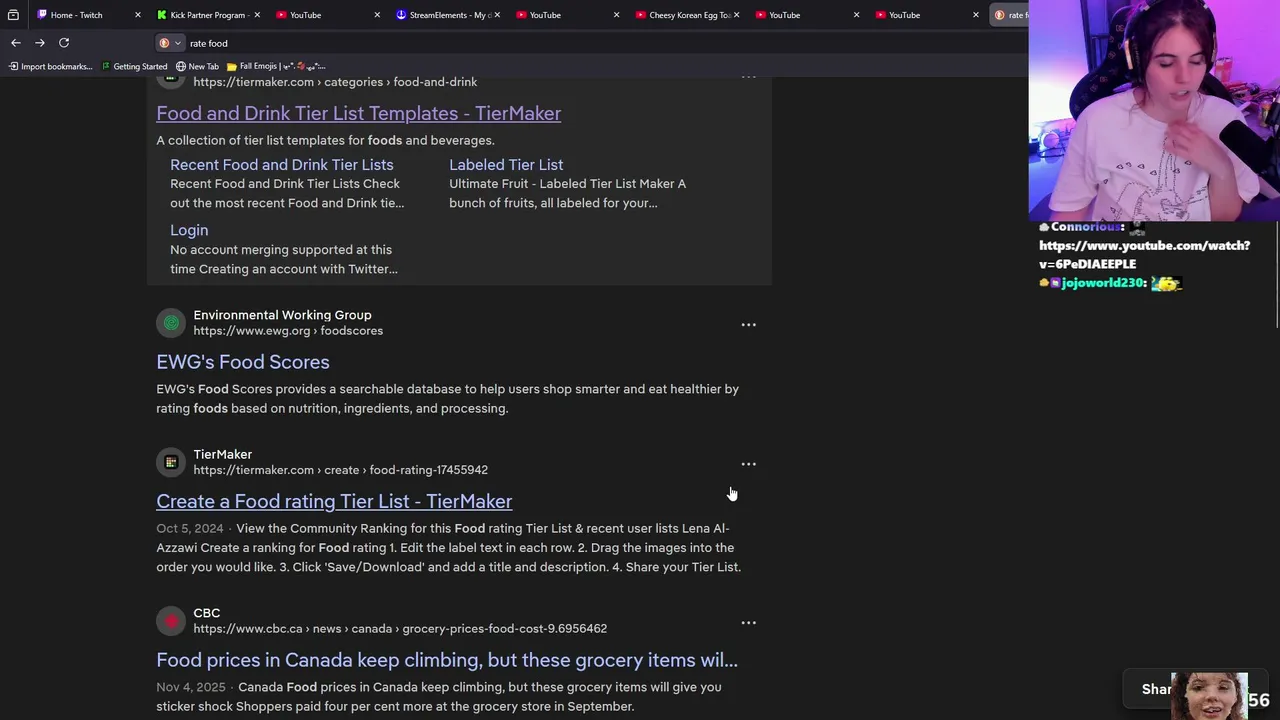Open EWG's Food Scores result
Image resolution: width=1280 pixels, height=720 pixels.
click(242, 362)
